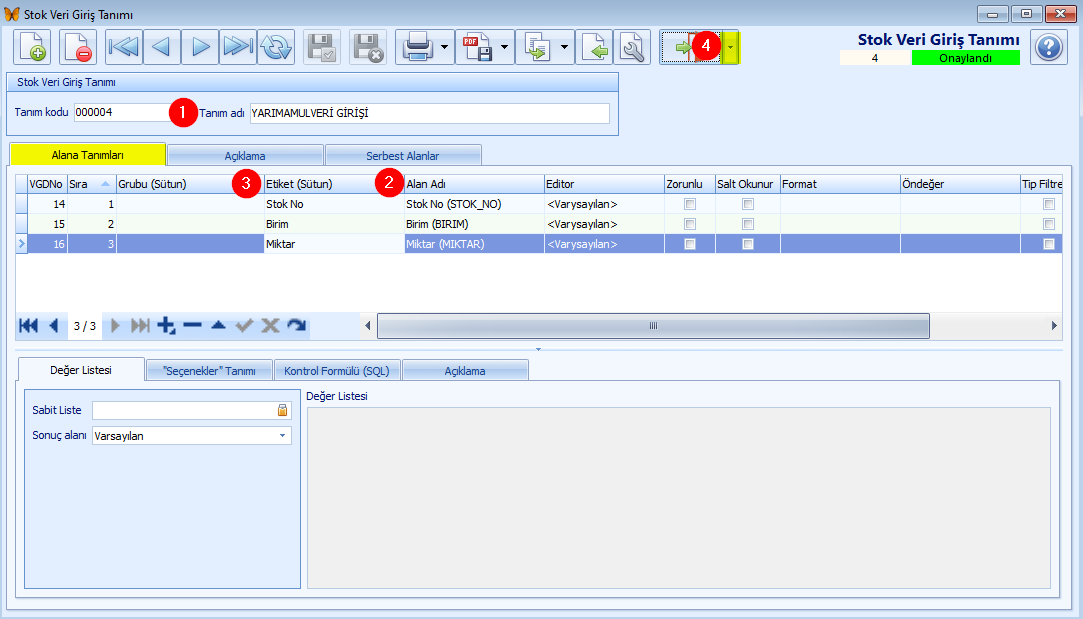Click the Tanım adı input field
The image size is (1083, 619).
(430, 113)
